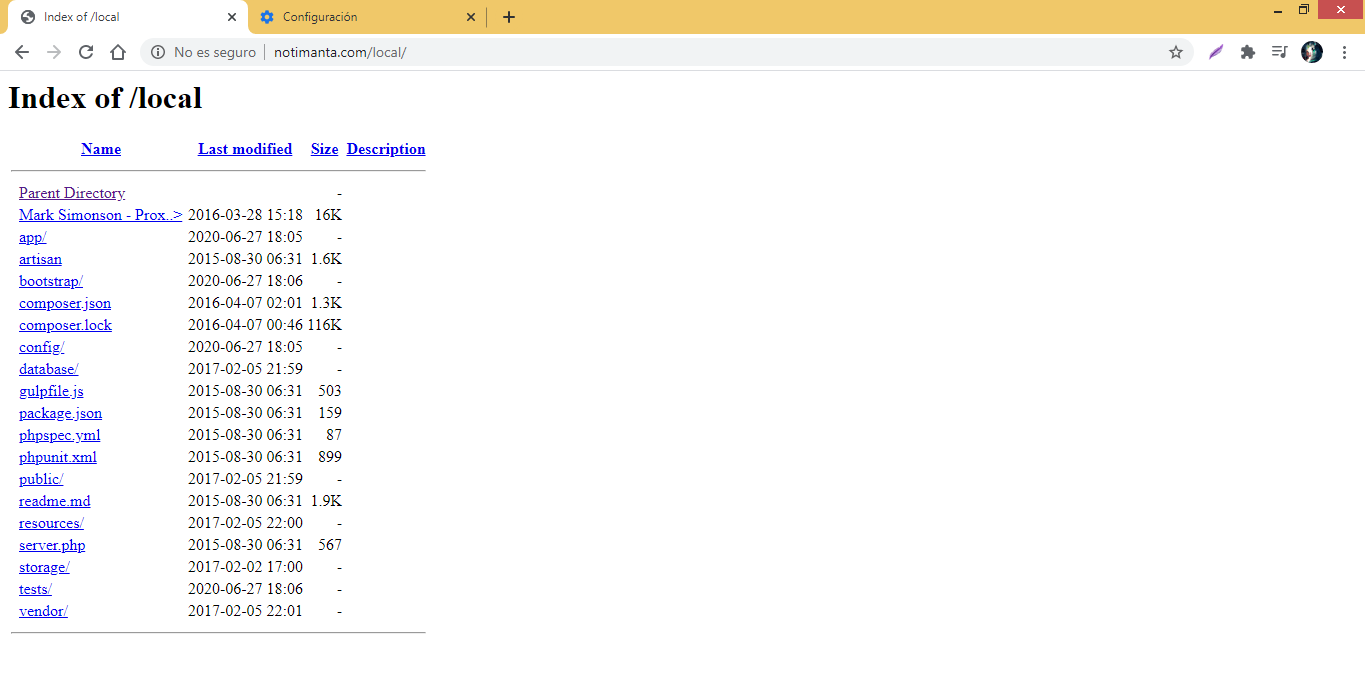1365x678 pixels.
Task: Open the purple feather extension
Action: tap(1216, 52)
